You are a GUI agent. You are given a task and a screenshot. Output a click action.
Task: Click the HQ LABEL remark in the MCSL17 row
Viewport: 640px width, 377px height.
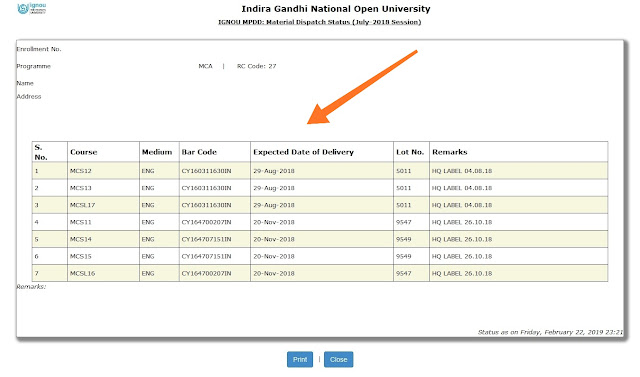click(x=462, y=205)
